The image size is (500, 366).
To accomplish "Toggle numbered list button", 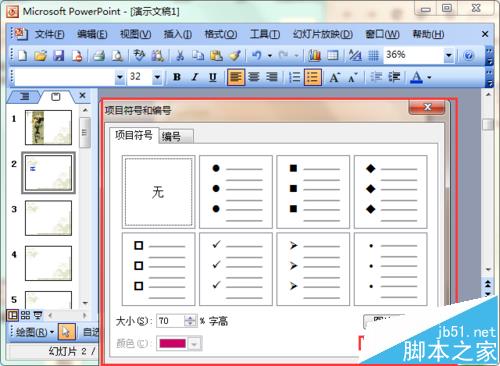I will (x=295, y=77).
